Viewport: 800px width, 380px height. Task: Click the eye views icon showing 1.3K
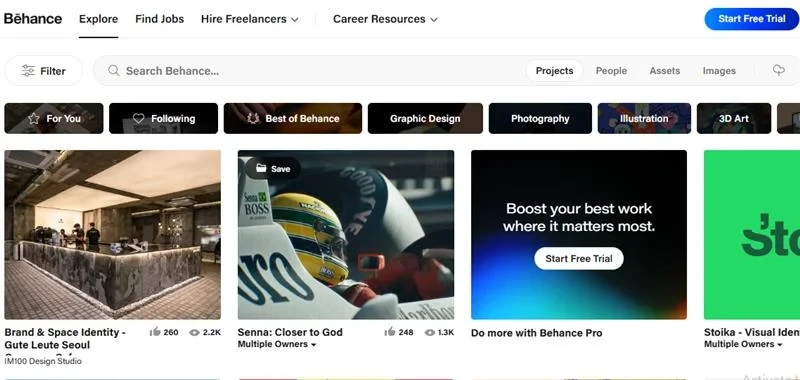click(x=430, y=333)
